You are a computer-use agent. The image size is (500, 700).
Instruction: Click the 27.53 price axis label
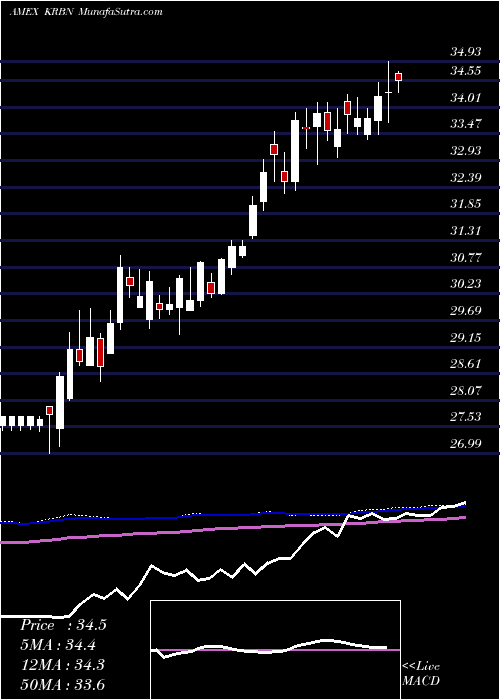(x=466, y=417)
